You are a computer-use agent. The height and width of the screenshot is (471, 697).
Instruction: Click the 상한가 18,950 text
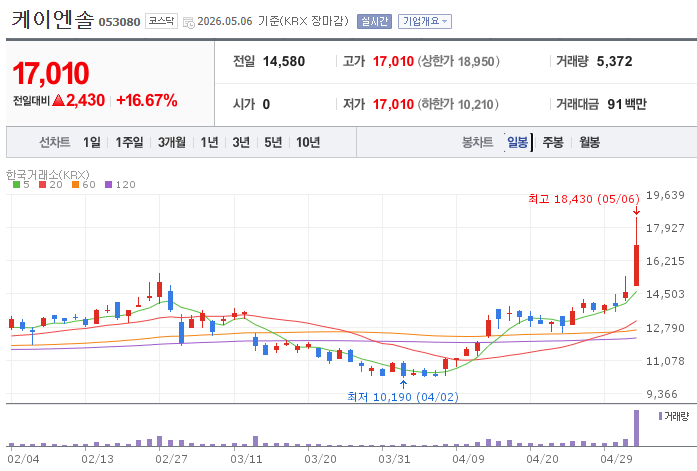[x=458, y=61]
